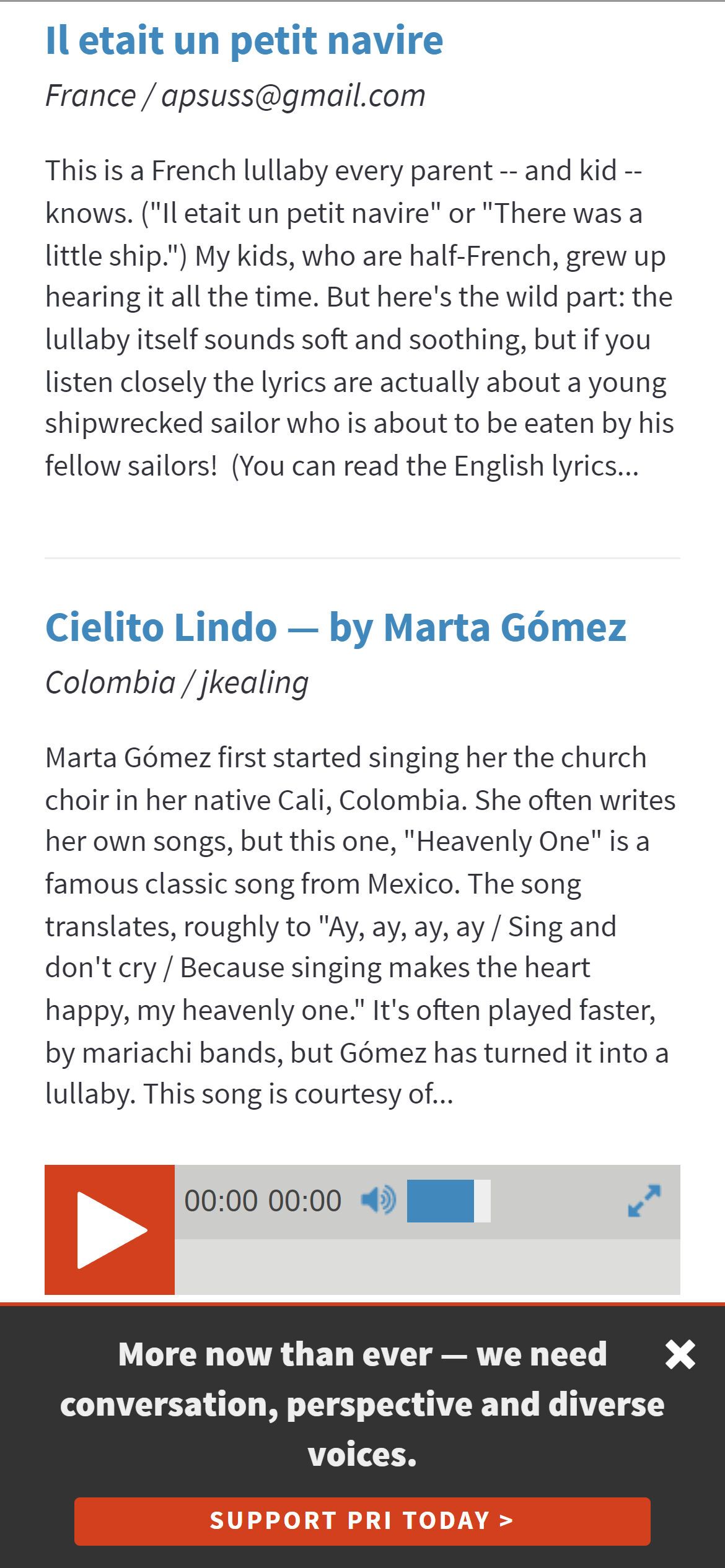Click the audio progress bar track
725x1568 pixels.
[428, 1266]
